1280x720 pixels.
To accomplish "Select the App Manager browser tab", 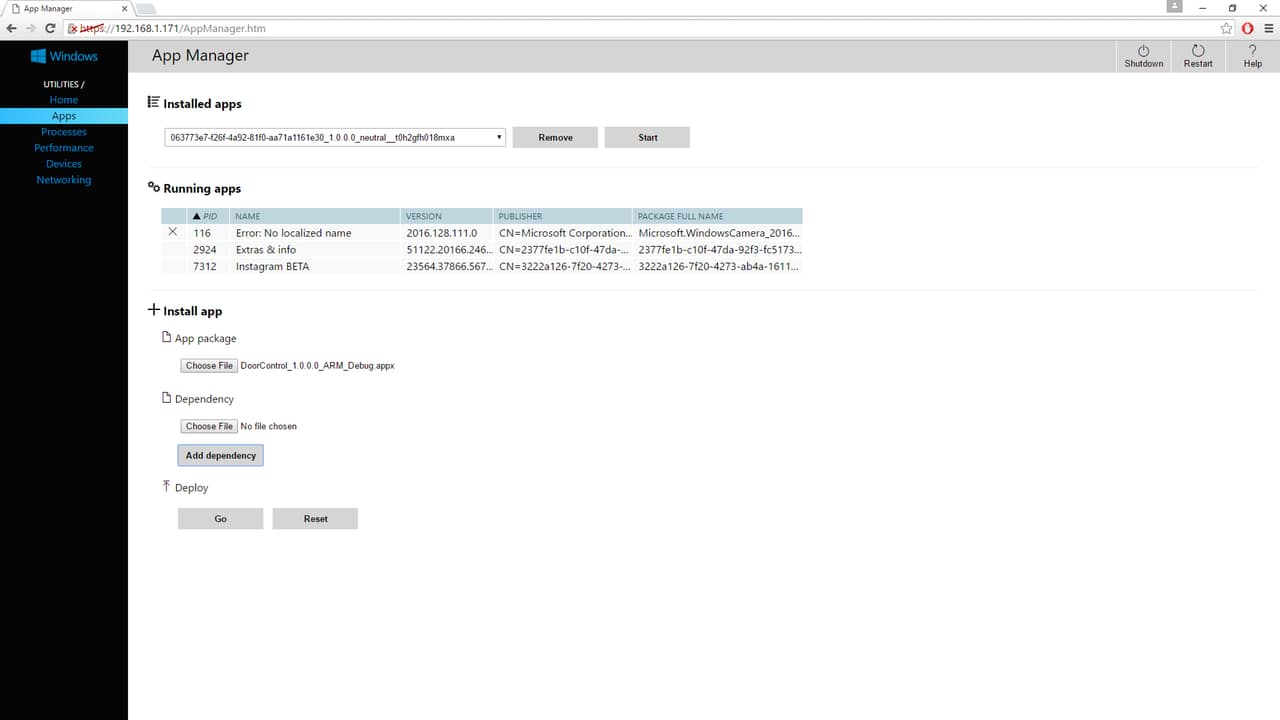I will [x=68, y=8].
